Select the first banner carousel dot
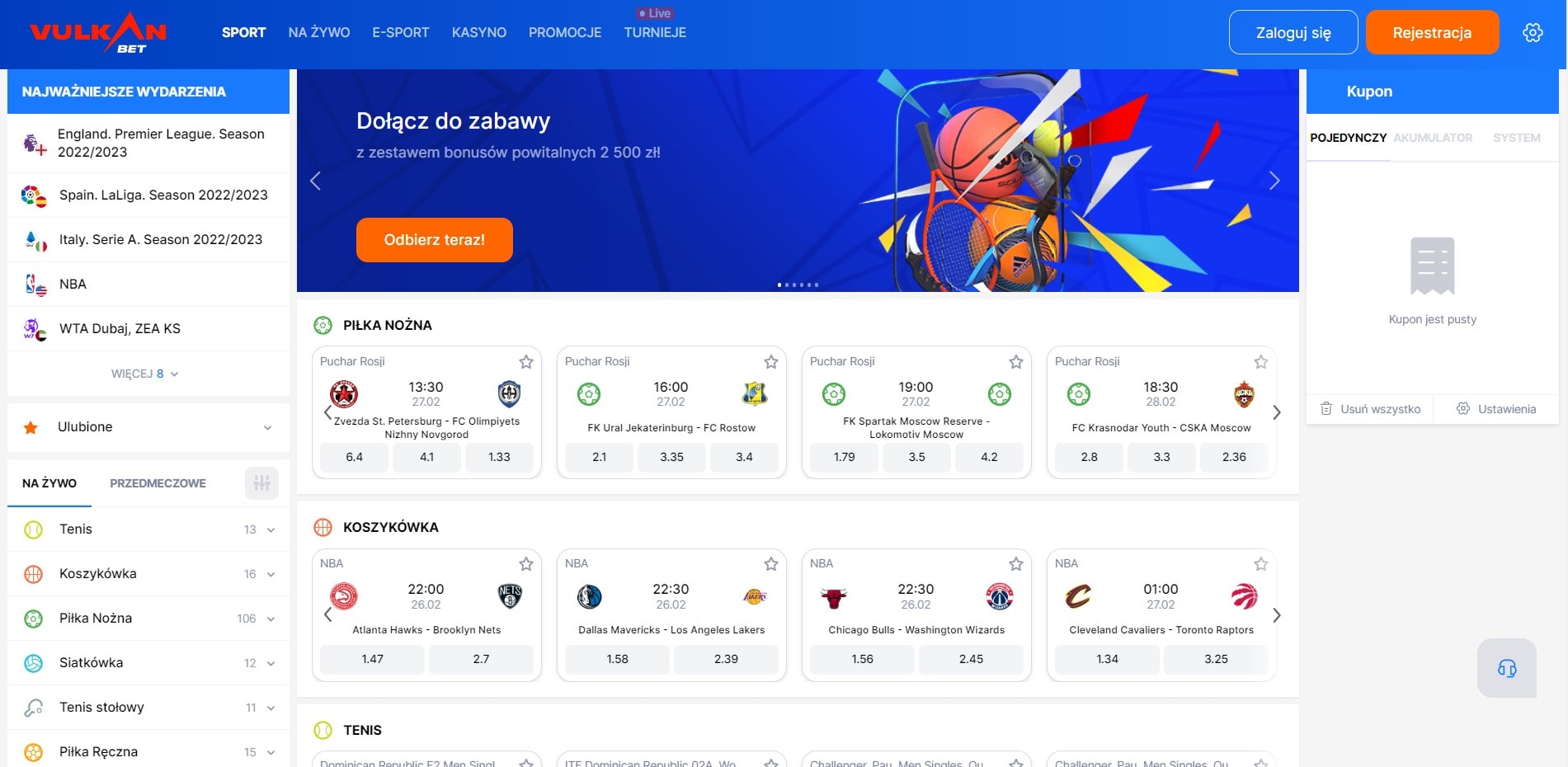 click(x=779, y=285)
